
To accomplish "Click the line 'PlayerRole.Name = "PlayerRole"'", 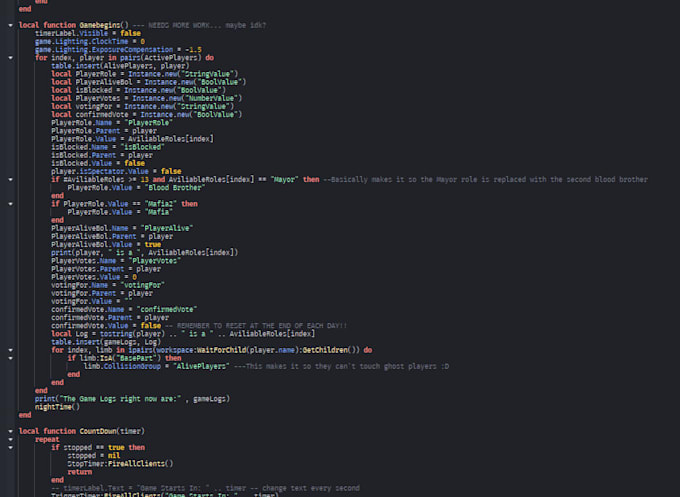I will point(112,123).
